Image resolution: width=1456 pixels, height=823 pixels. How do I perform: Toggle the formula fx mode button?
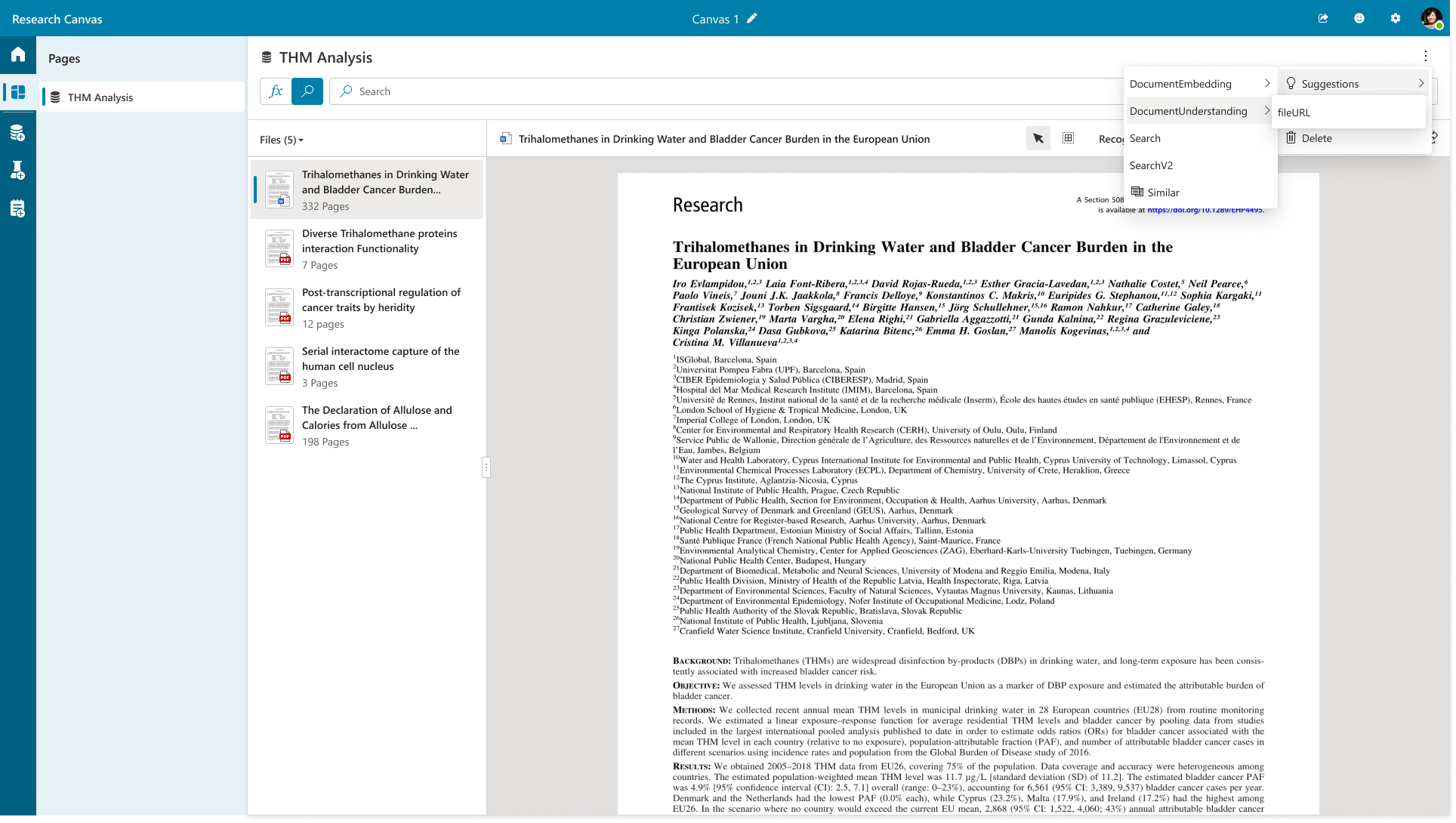[276, 91]
